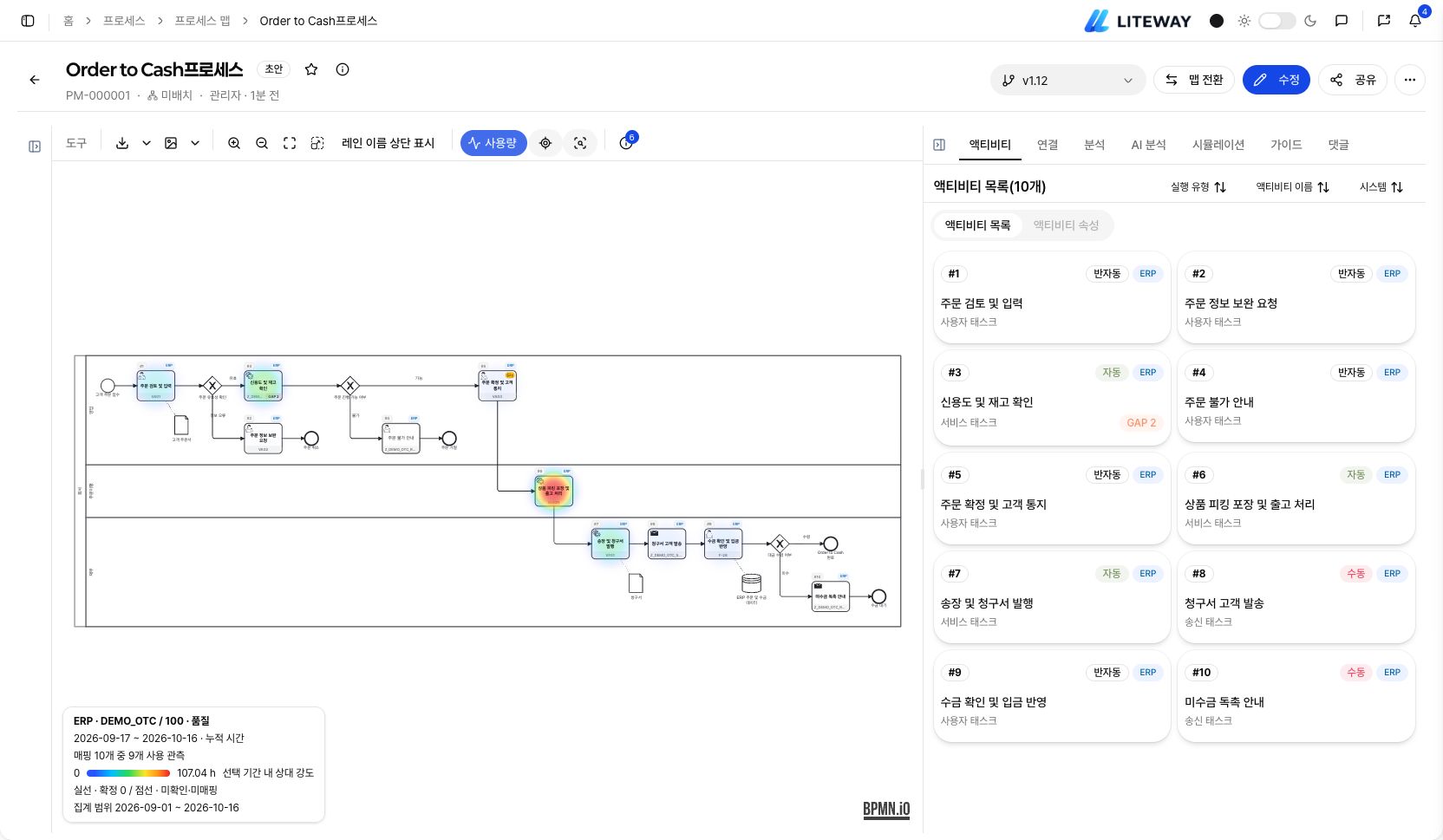Open the process info icon
Image resolution: width=1443 pixels, height=840 pixels.
pos(343,69)
